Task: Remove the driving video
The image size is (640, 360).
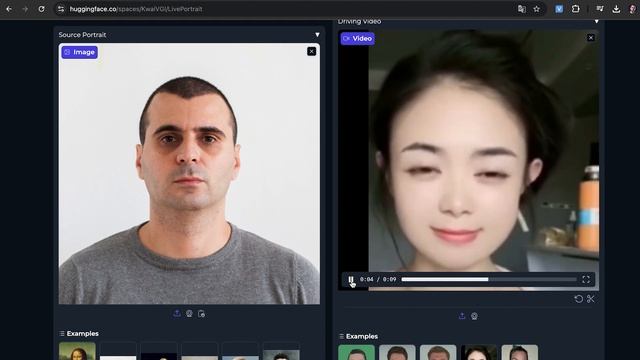Action: tap(591, 38)
